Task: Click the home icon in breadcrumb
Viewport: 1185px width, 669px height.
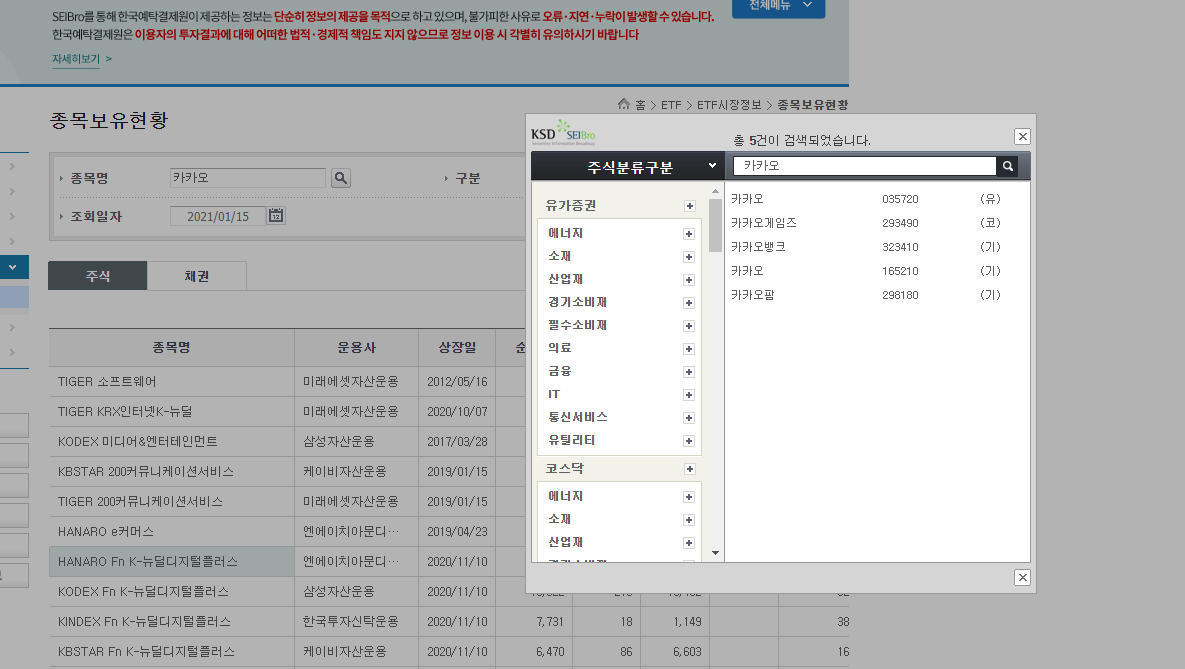Action: pyautogui.click(x=623, y=104)
